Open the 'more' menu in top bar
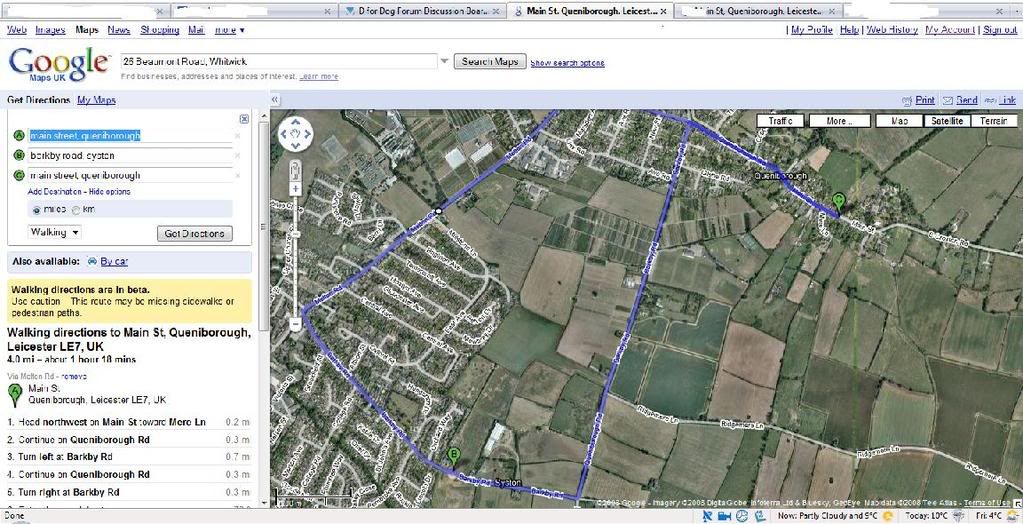Viewport: 1023px width, 524px height. point(230,30)
